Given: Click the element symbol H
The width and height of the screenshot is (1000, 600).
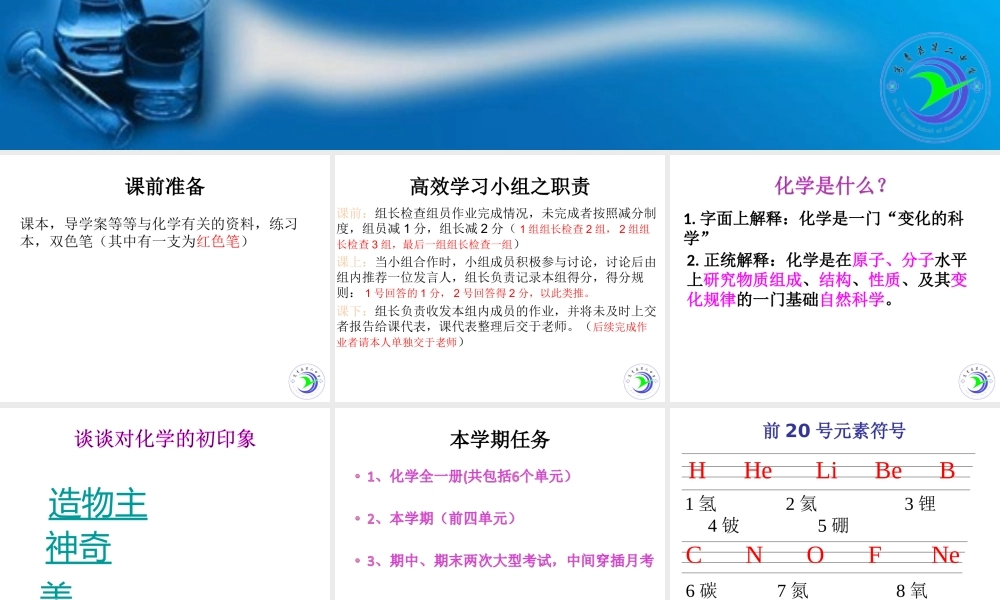Looking at the screenshot, I should (697, 471).
